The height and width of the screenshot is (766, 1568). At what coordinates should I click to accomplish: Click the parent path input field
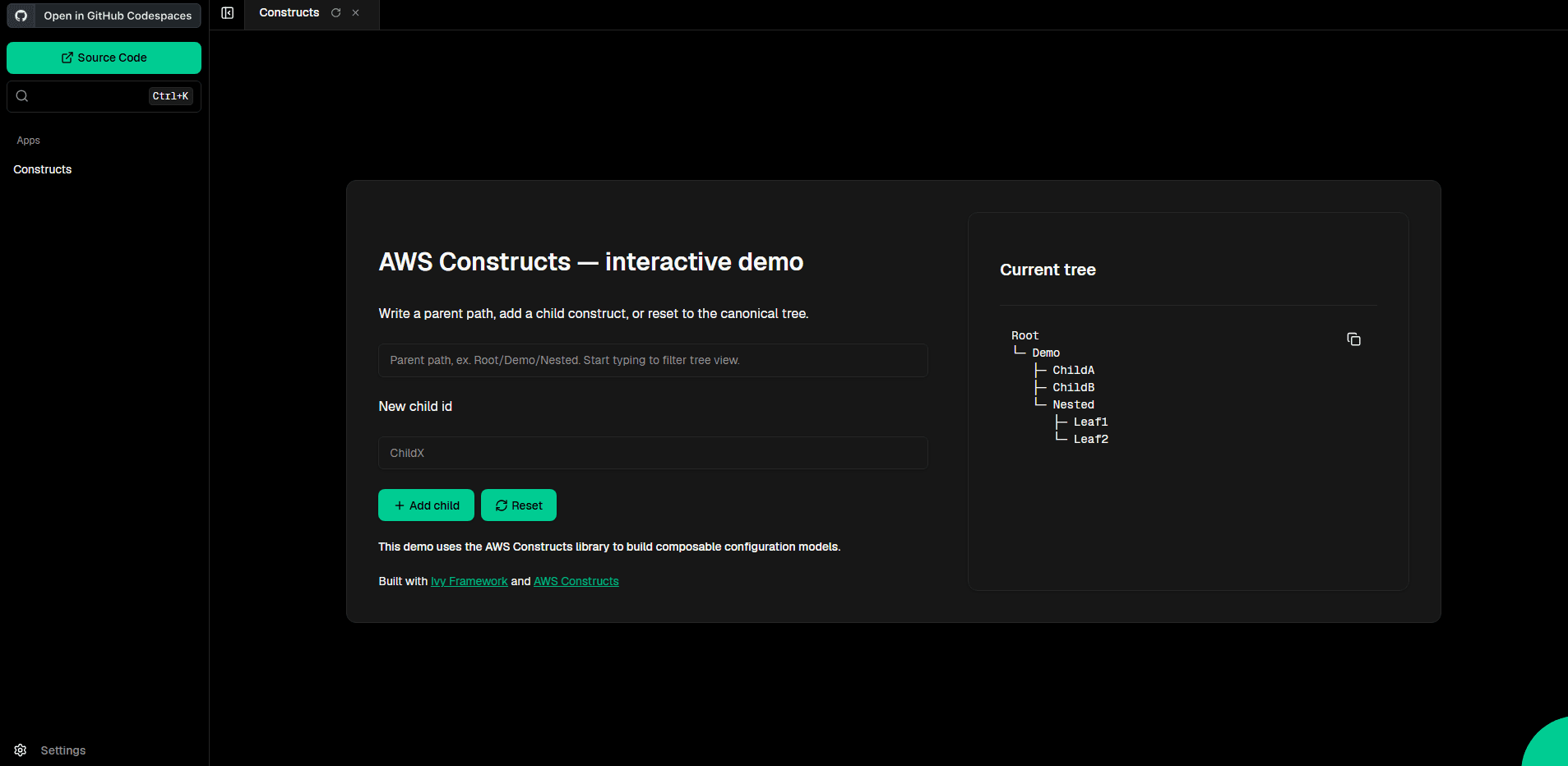652,360
